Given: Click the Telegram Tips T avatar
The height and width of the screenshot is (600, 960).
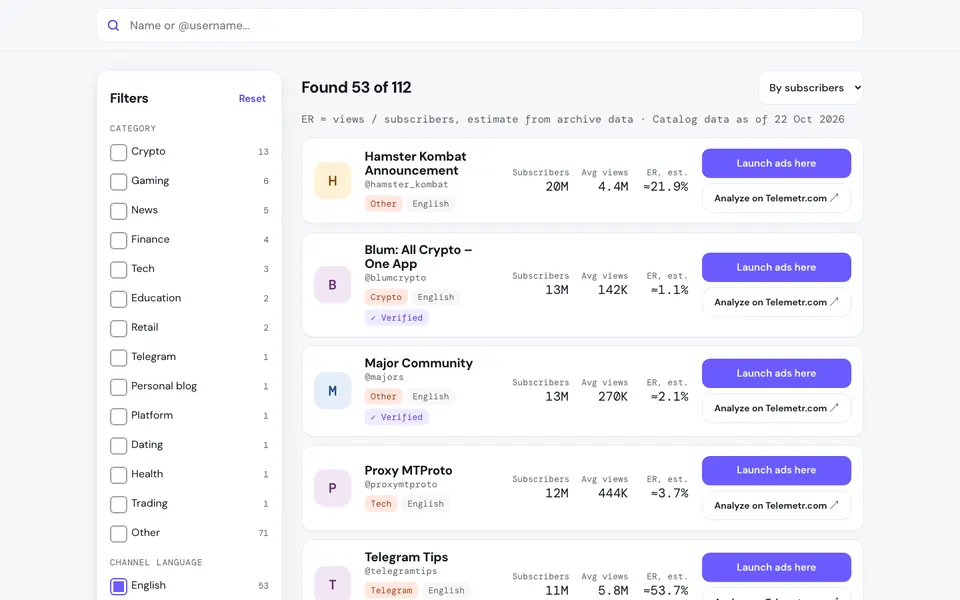Looking at the screenshot, I should click(332, 584).
